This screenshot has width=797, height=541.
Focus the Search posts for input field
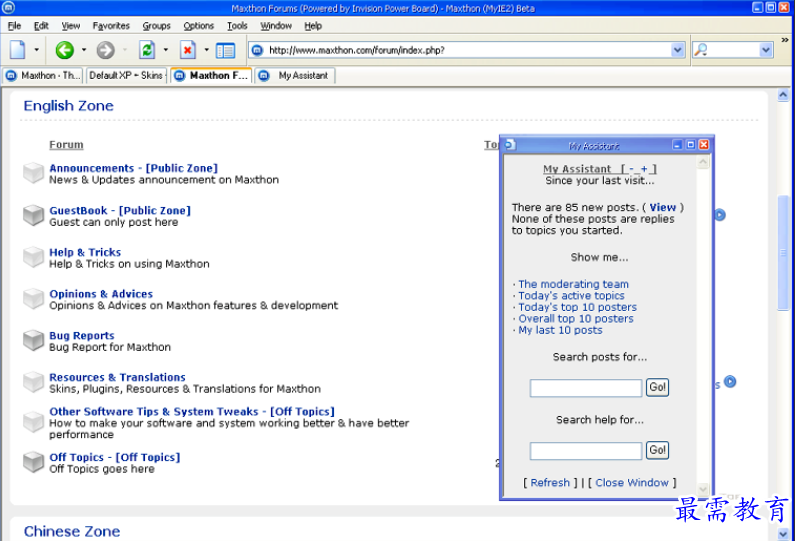pyautogui.click(x=586, y=388)
